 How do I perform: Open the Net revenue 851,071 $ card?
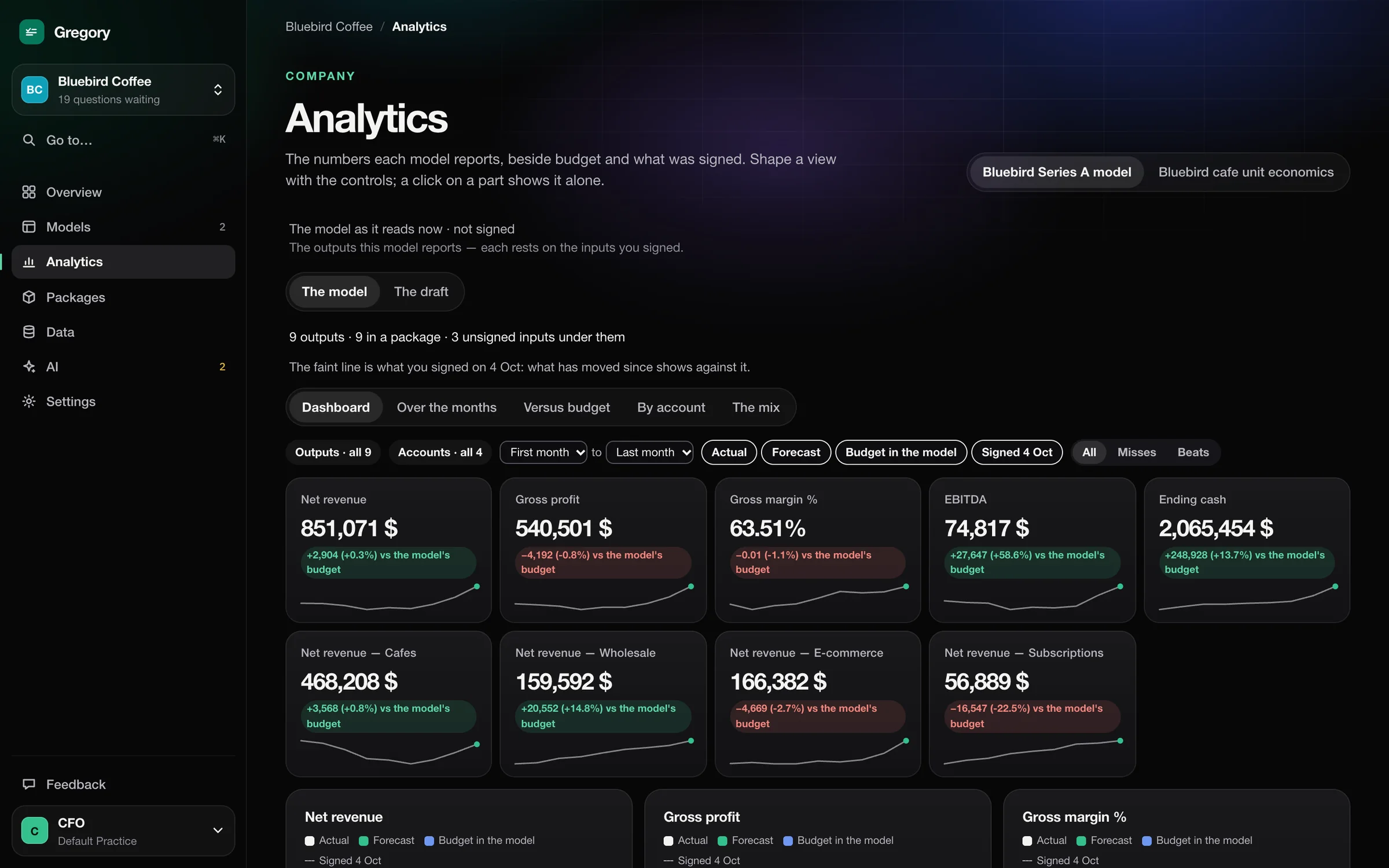pyautogui.click(x=388, y=550)
